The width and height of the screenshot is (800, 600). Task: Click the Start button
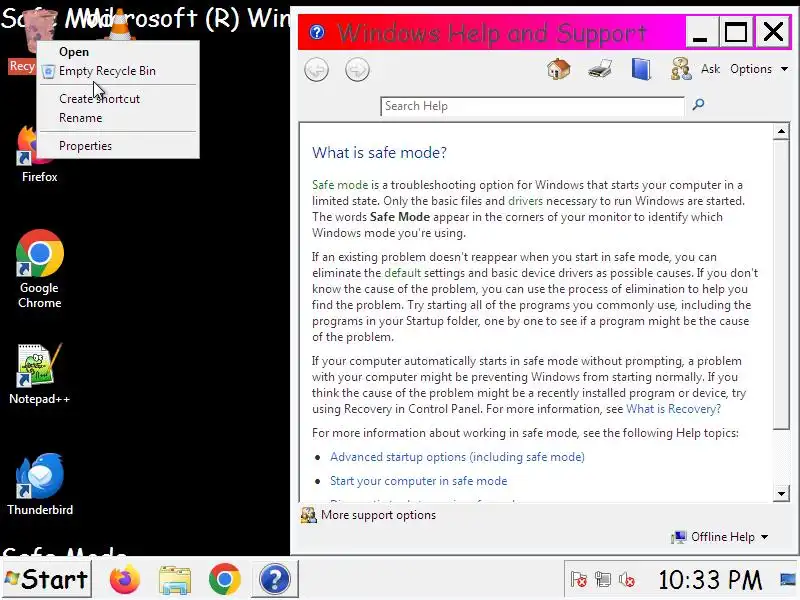(47, 580)
